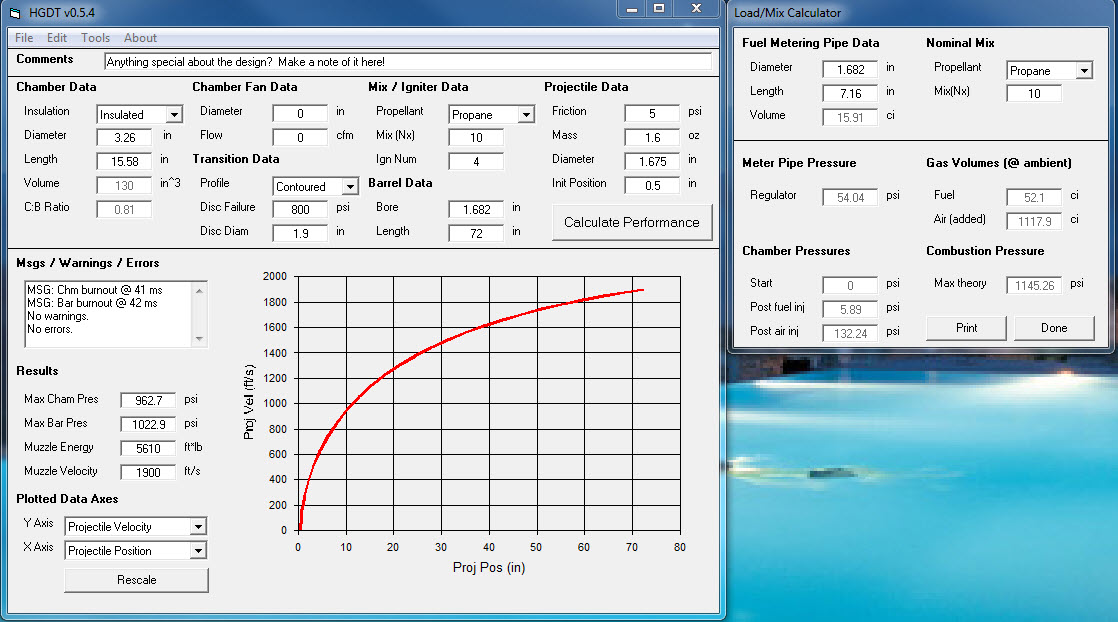Expand the Nominal Mix Propellant dropdown
Image resolution: width=1118 pixels, height=622 pixels.
pyautogui.click(x=1083, y=71)
